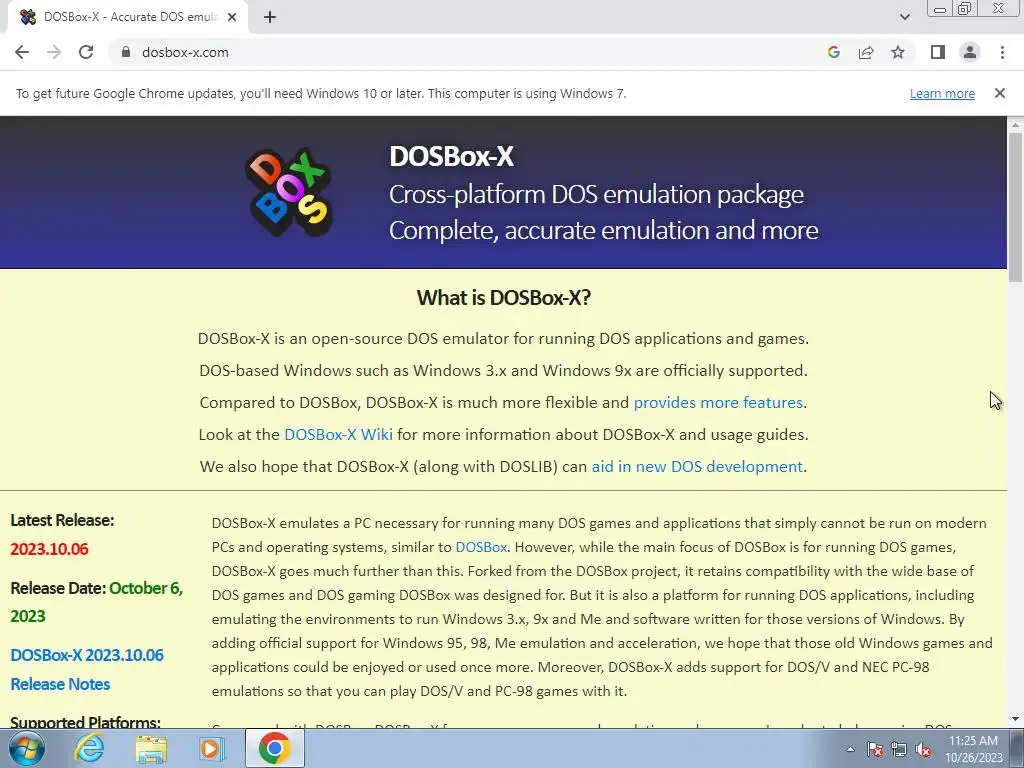
Task: Click the 'October 6, 2023' release date text
Action: (x=97, y=602)
